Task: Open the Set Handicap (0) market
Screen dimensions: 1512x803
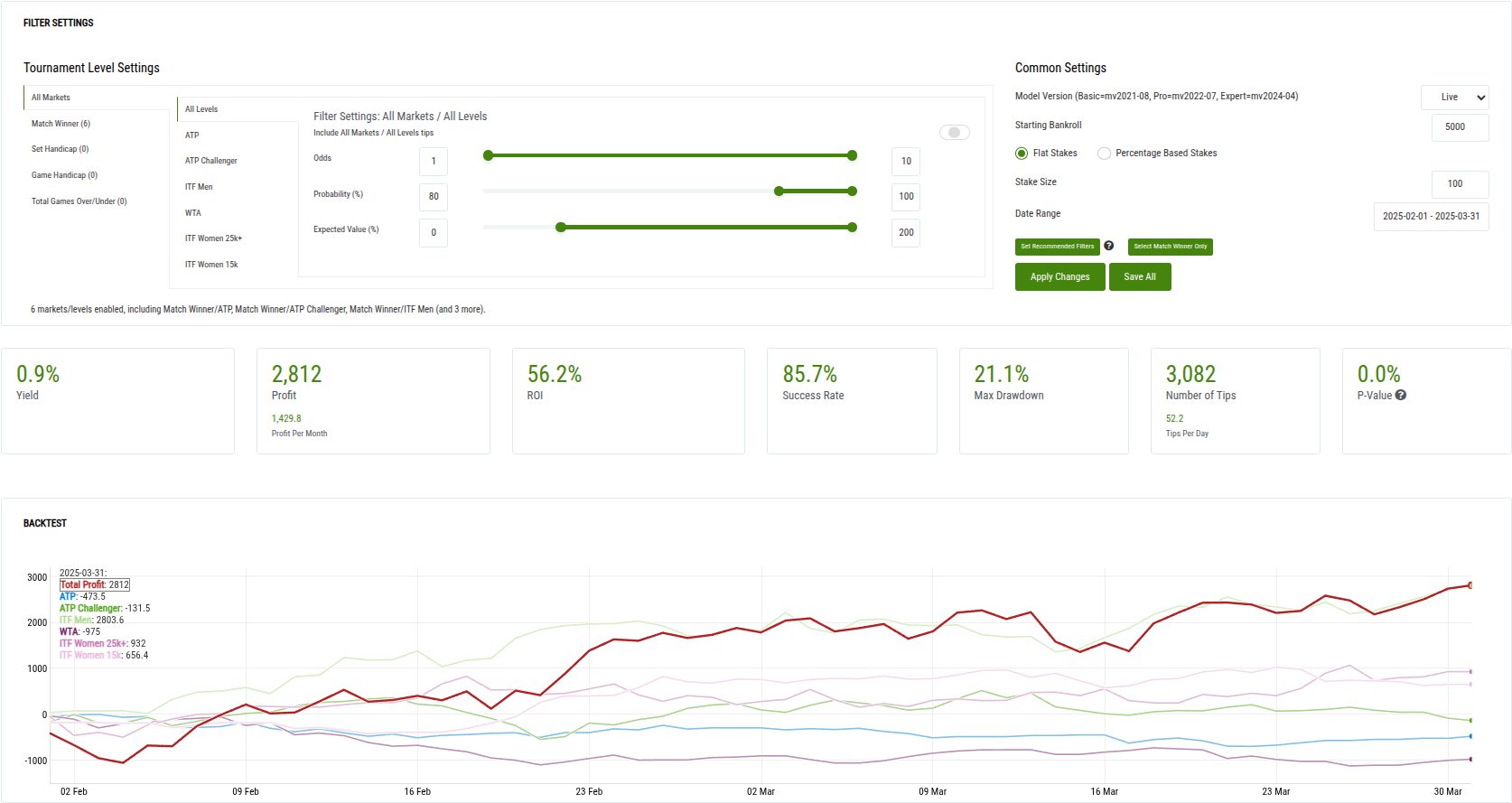Action: [61, 149]
